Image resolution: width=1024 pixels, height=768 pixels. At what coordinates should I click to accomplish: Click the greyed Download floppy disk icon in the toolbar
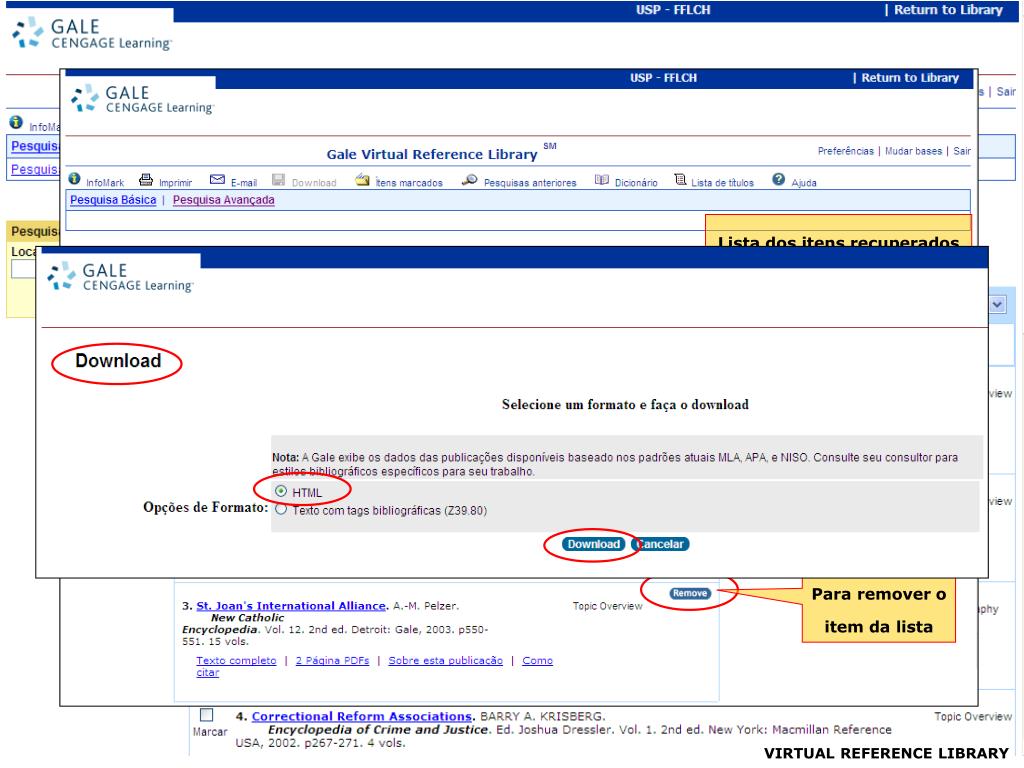[279, 180]
